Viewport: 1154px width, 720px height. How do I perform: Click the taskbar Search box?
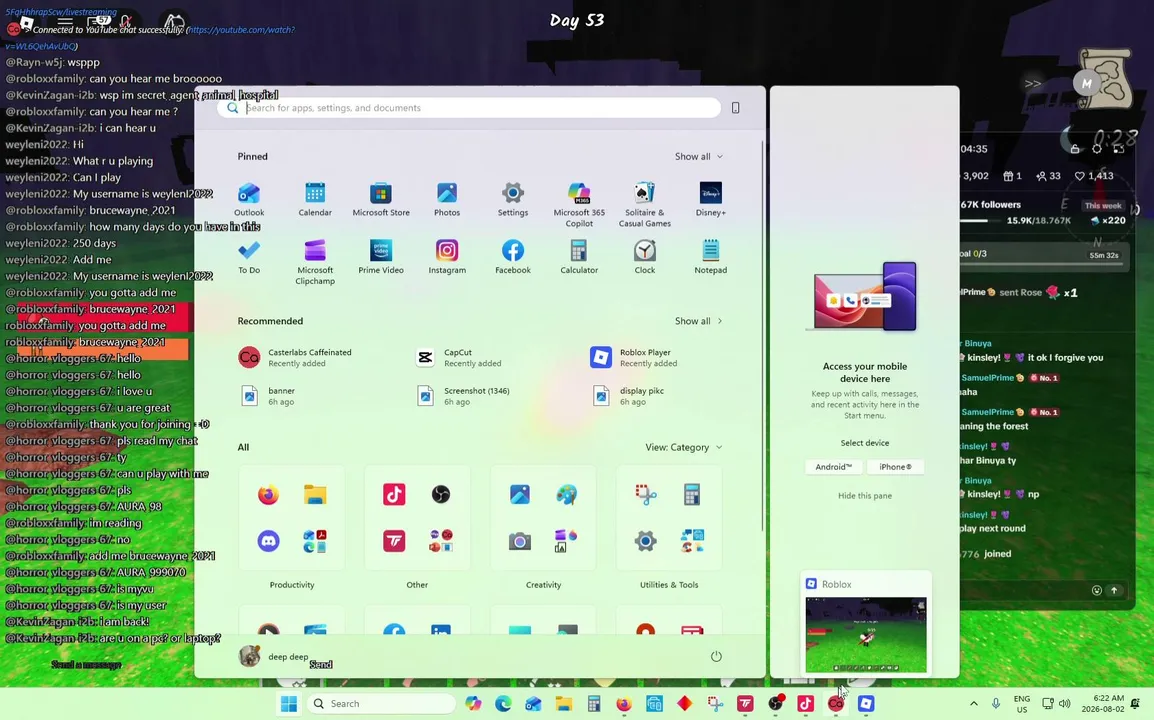(x=380, y=704)
